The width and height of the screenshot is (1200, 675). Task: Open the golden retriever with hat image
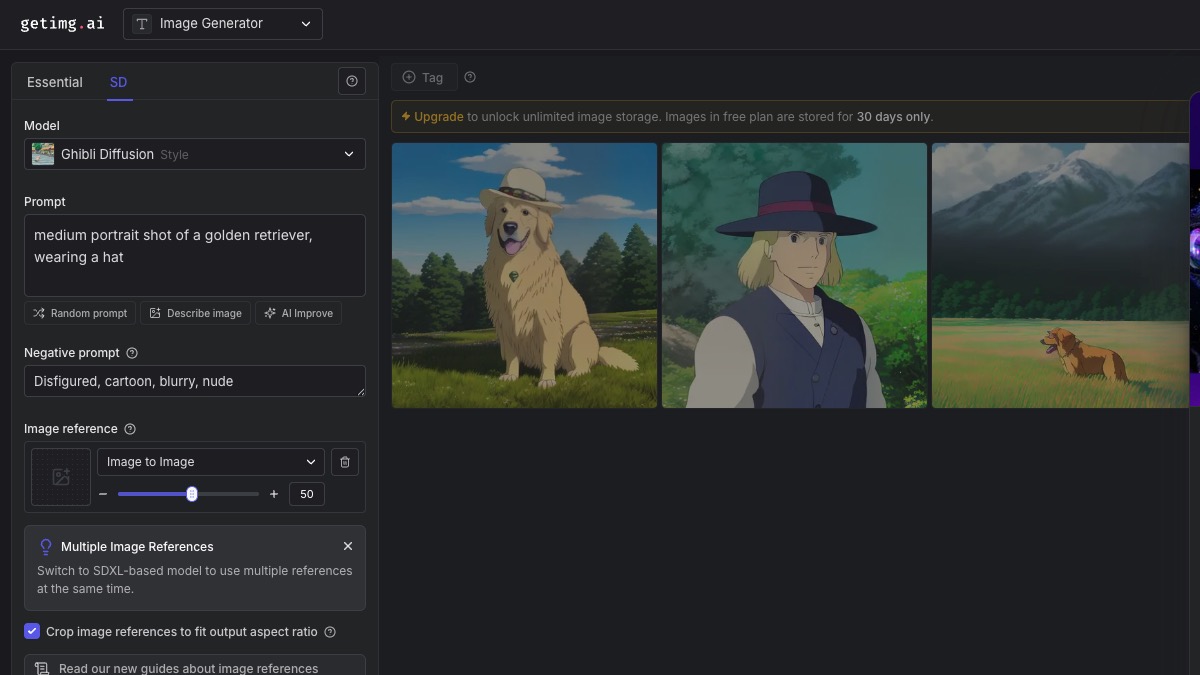524,275
